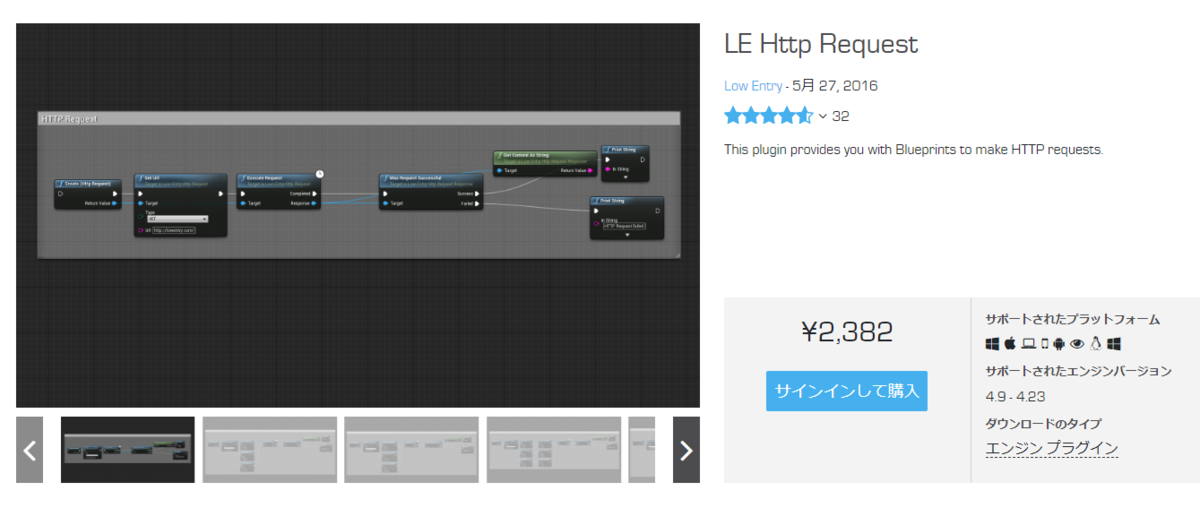Click the Return Value pin on Create node
The height and width of the screenshot is (508, 1200).
pyautogui.click(x=114, y=203)
